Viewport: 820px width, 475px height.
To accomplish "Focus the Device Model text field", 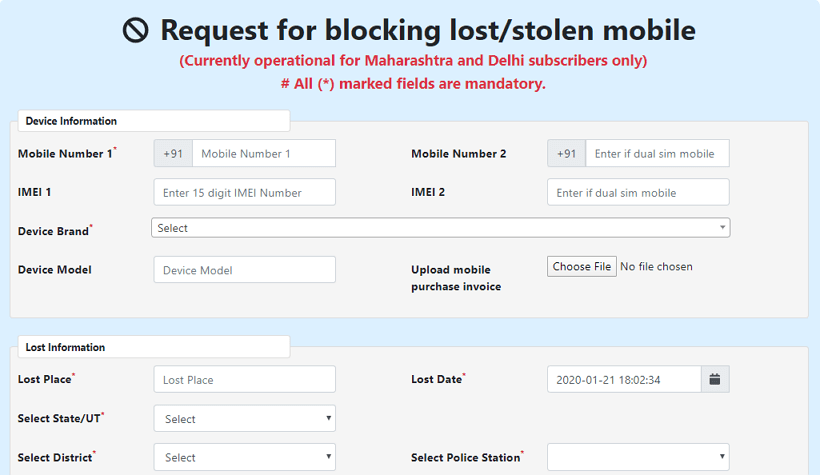I will 244,270.
